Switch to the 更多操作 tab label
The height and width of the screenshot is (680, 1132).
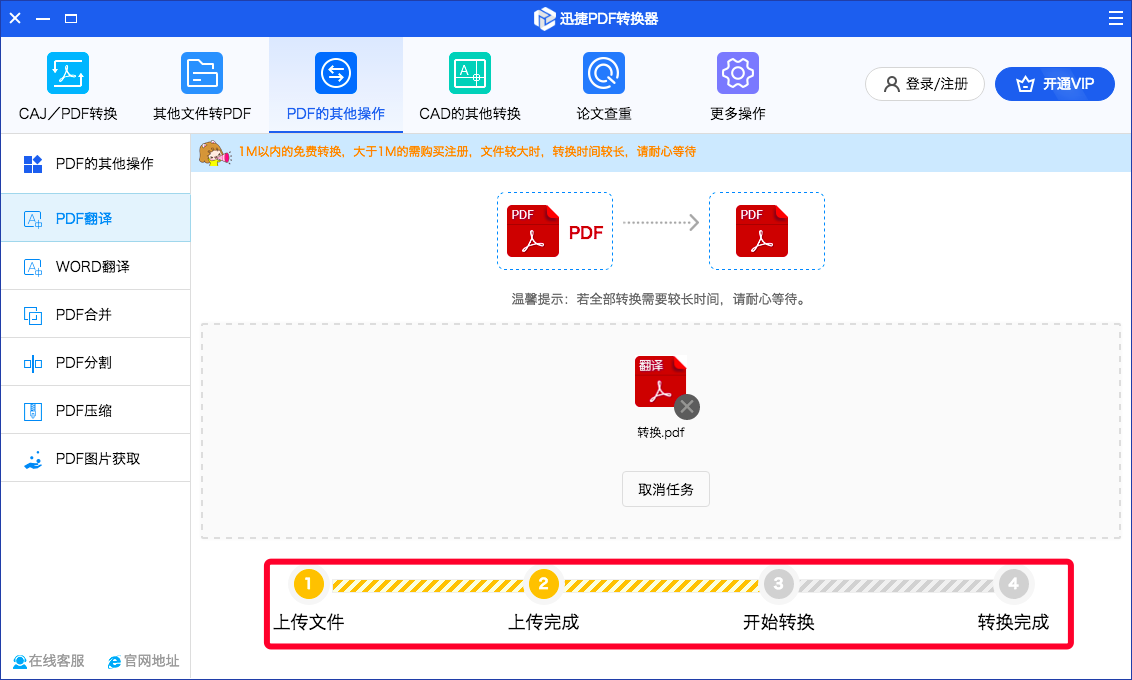tap(738, 114)
